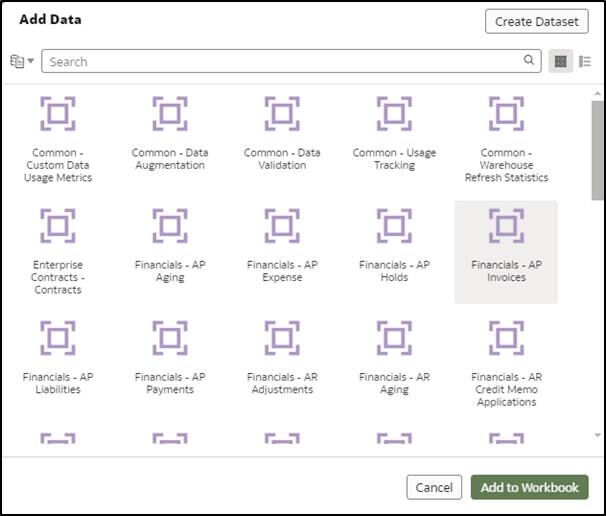Select the Financials - AP Holds icon
606x516 pixels.
tap(394, 226)
